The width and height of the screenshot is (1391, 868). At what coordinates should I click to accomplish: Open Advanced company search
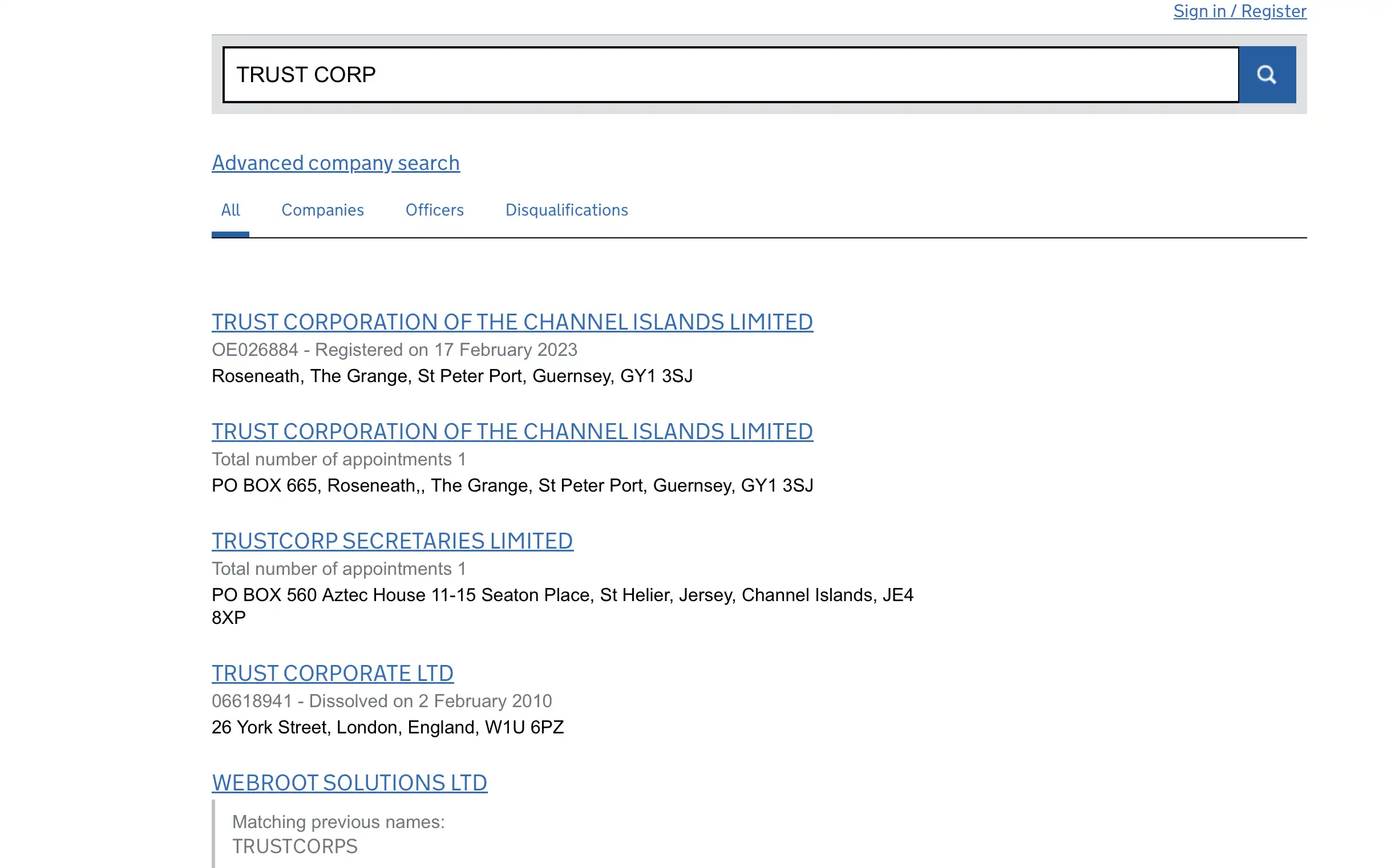[x=335, y=163]
